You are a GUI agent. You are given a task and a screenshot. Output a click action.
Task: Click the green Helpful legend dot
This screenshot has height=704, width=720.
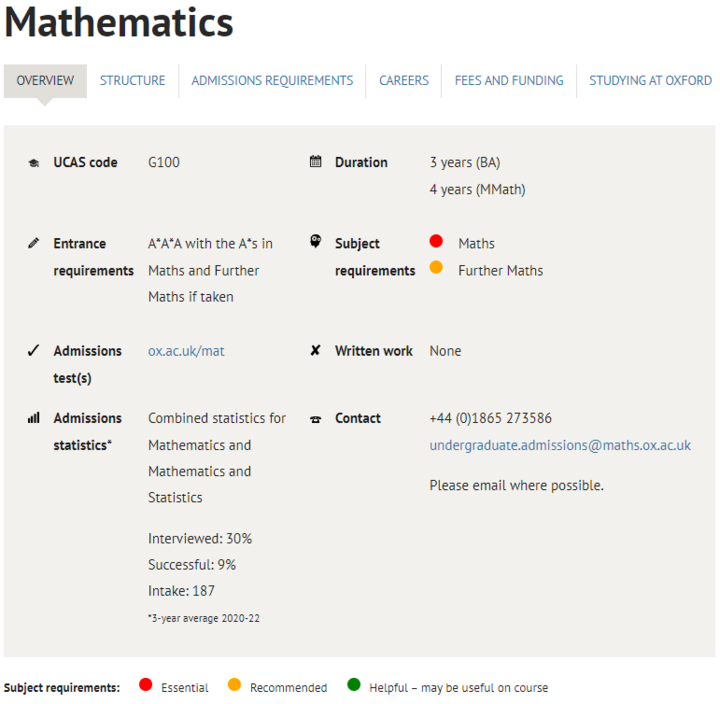point(353,686)
